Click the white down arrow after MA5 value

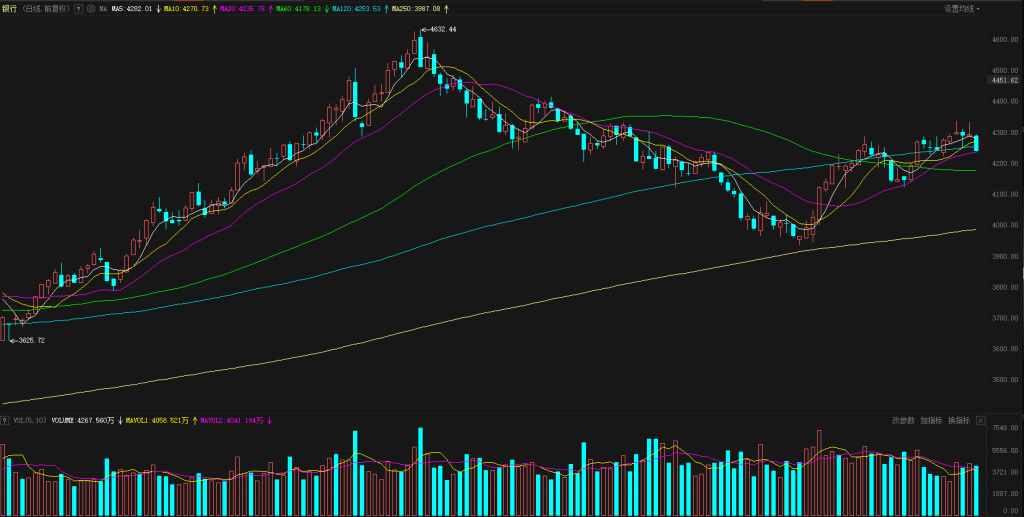[158, 8]
